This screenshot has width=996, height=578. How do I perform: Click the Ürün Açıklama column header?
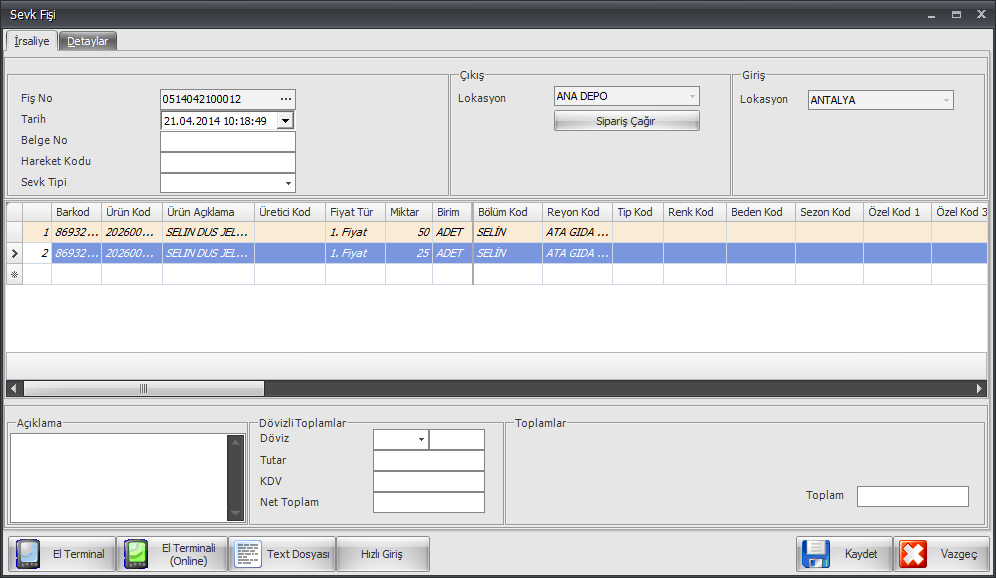(207, 212)
